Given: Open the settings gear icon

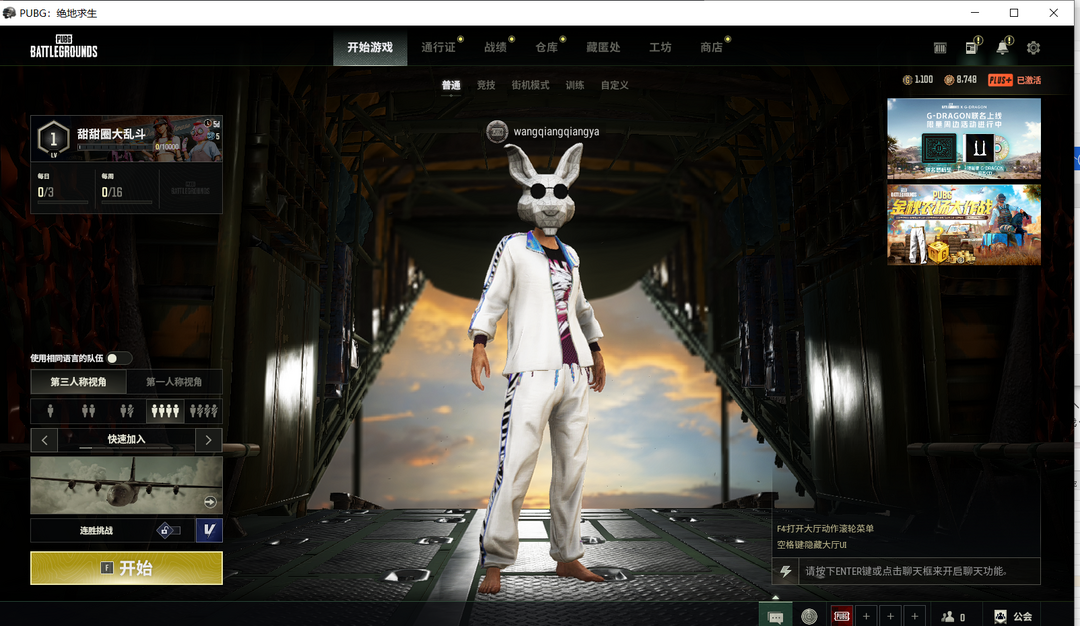Looking at the screenshot, I should click(1033, 48).
